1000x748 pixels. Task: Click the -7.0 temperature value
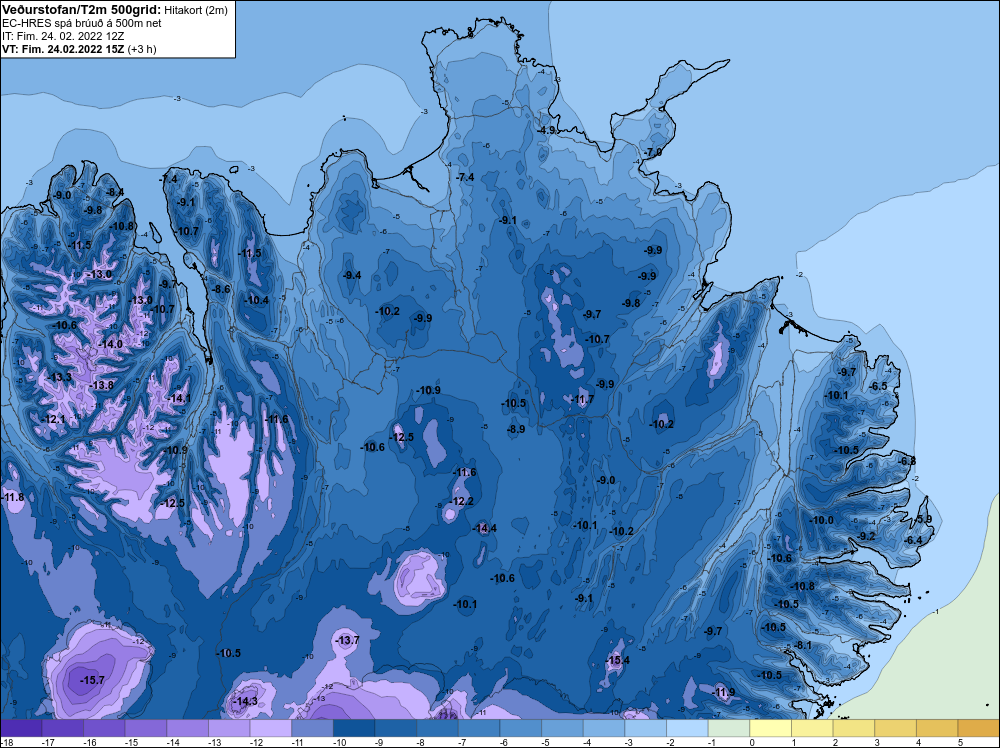point(652,153)
